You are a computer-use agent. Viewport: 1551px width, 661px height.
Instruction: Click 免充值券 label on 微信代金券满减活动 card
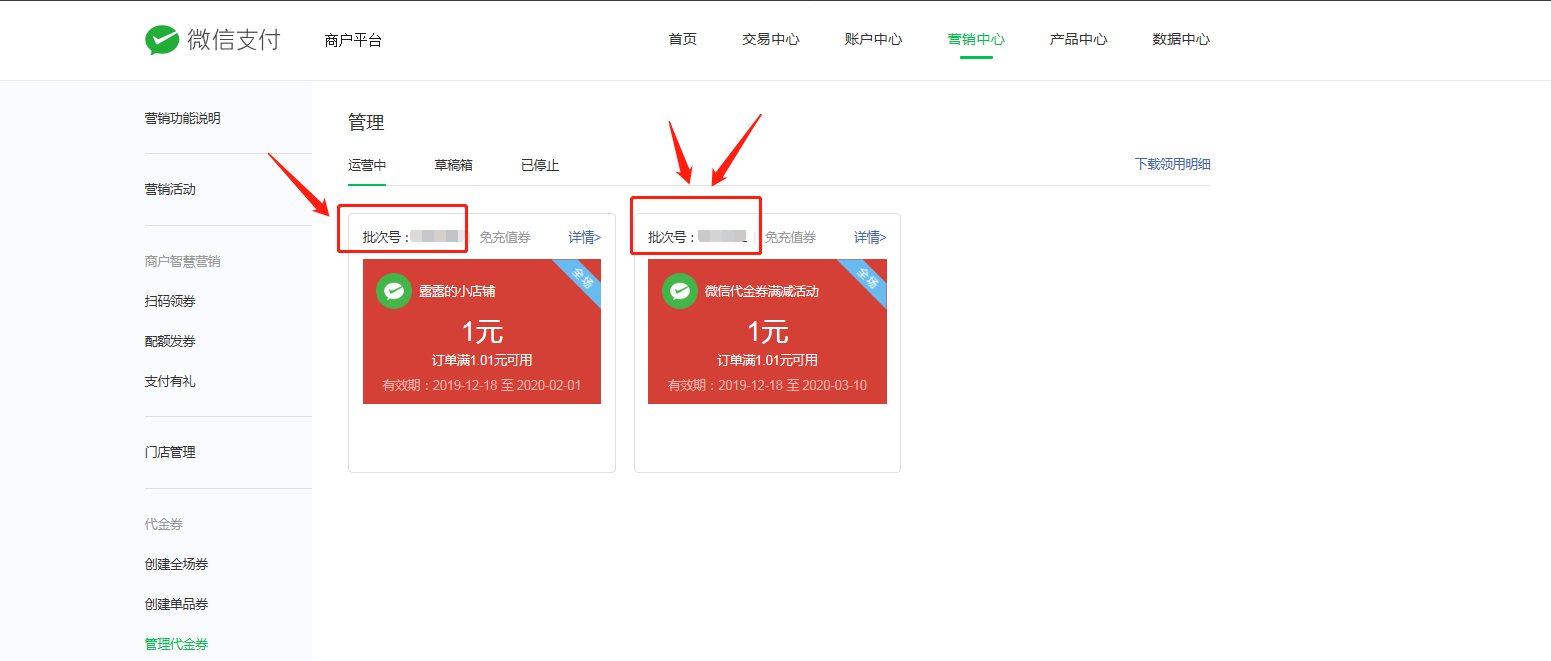tap(790, 237)
